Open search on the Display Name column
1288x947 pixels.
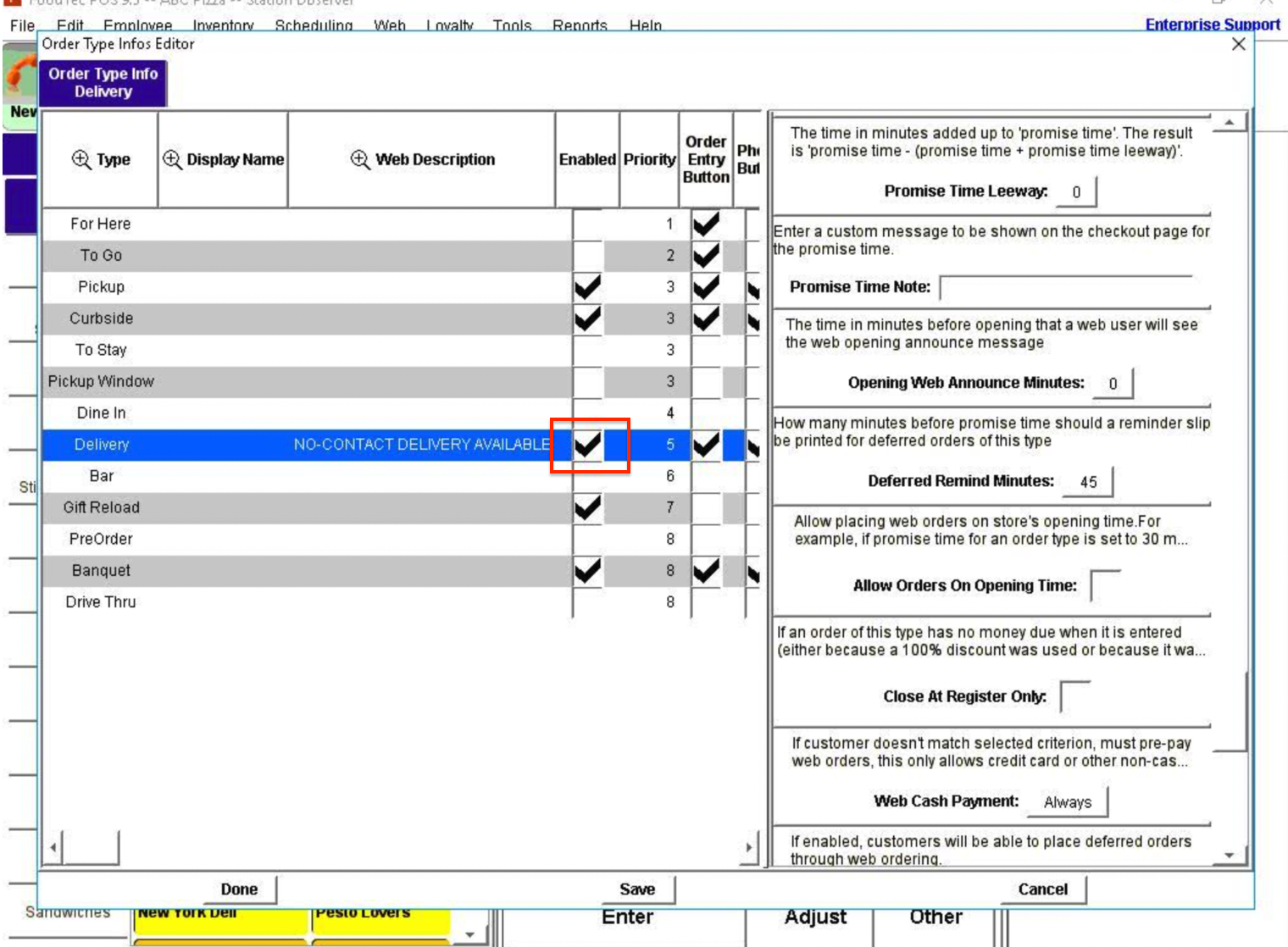(171, 159)
